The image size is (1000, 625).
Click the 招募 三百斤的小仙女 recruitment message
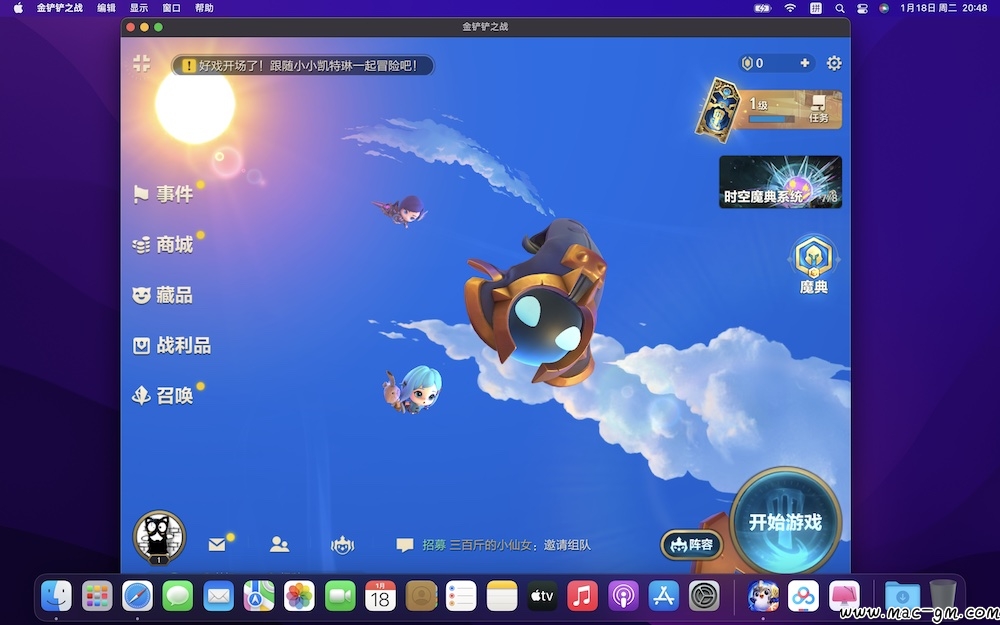pyautogui.click(x=506, y=545)
